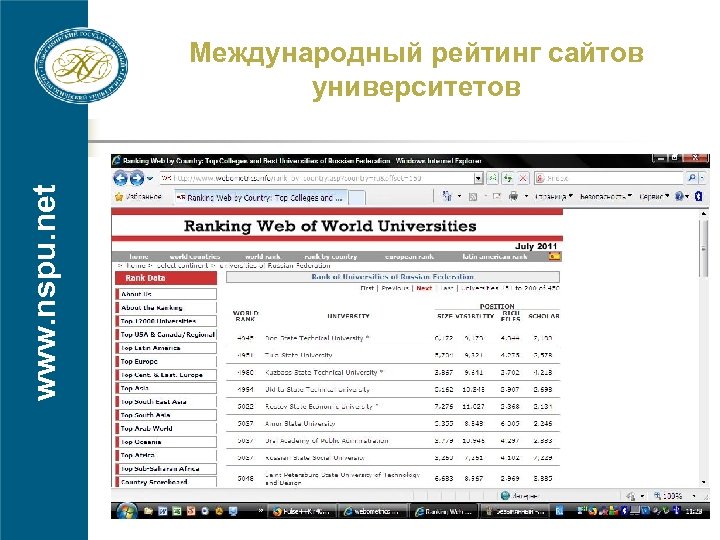Click 'rank by country' in the nav bar
The width and height of the screenshot is (720, 540).
tap(331, 257)
